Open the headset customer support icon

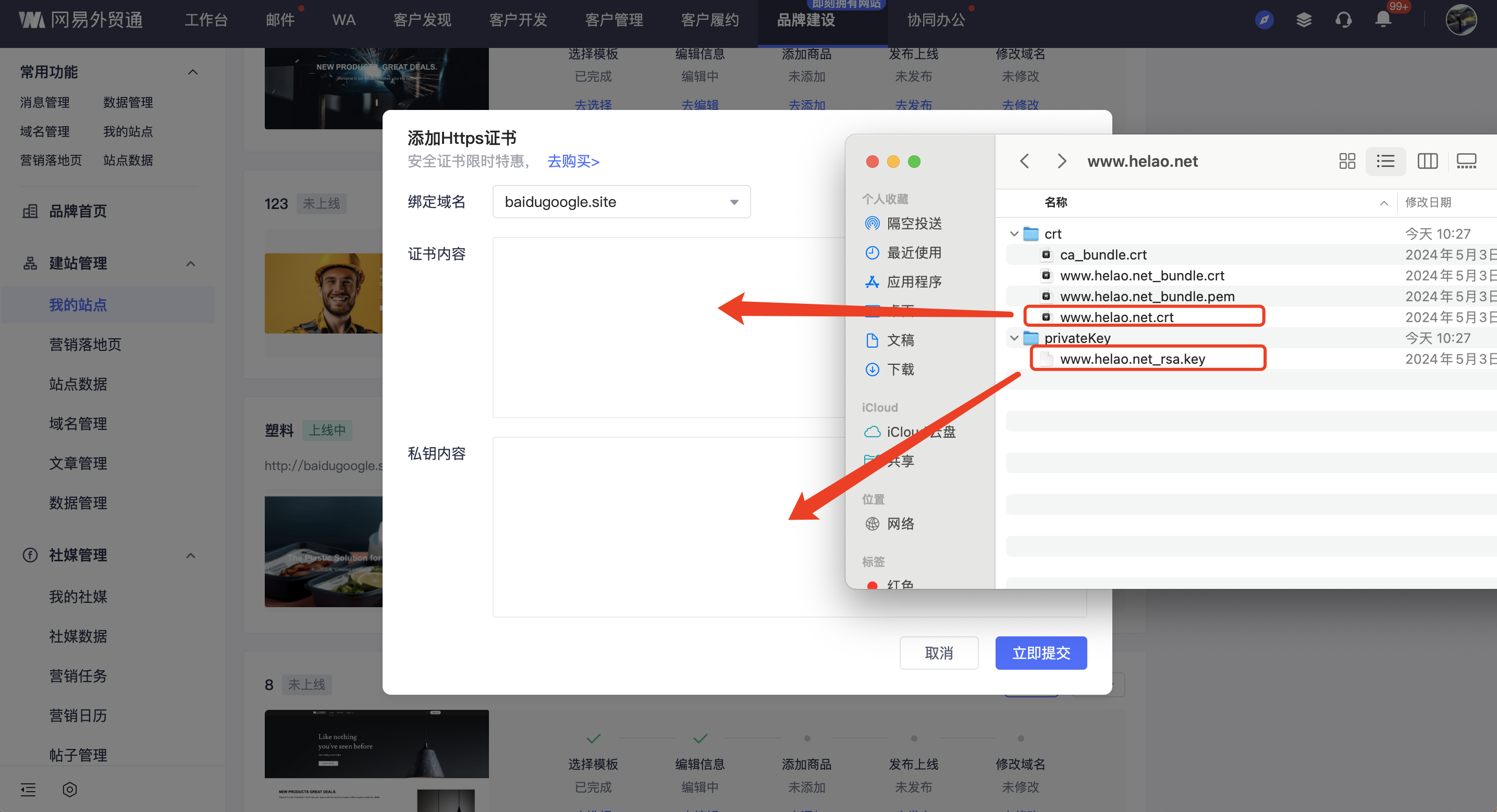point(1343,20)
